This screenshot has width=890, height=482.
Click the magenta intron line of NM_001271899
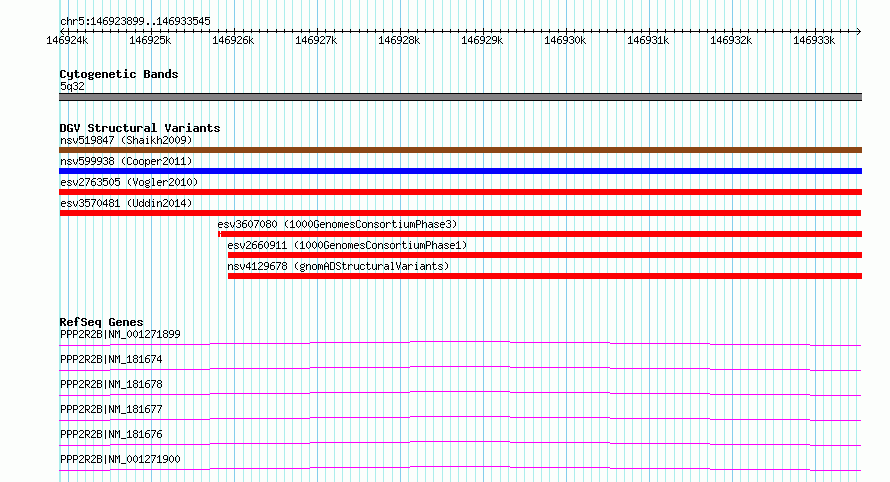tap(460, 342)
